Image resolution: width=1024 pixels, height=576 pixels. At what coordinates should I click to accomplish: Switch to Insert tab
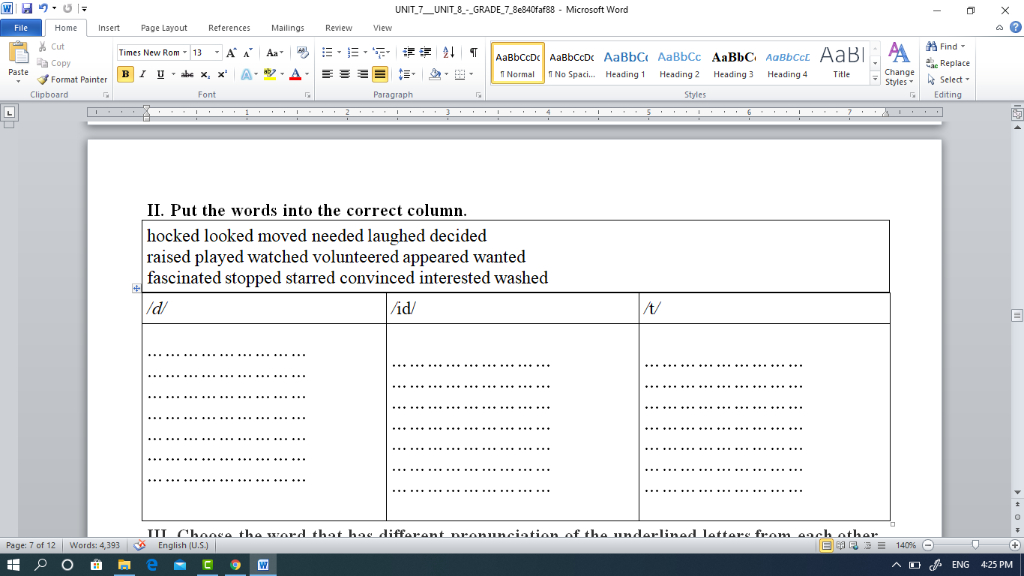click(x=109, y=28)
